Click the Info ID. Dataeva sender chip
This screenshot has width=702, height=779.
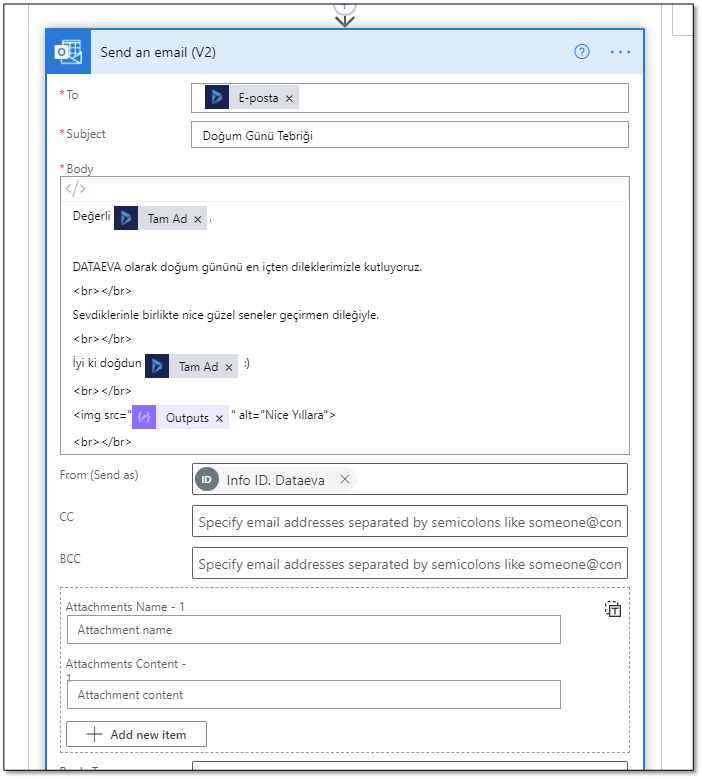[x=275, y=479]
